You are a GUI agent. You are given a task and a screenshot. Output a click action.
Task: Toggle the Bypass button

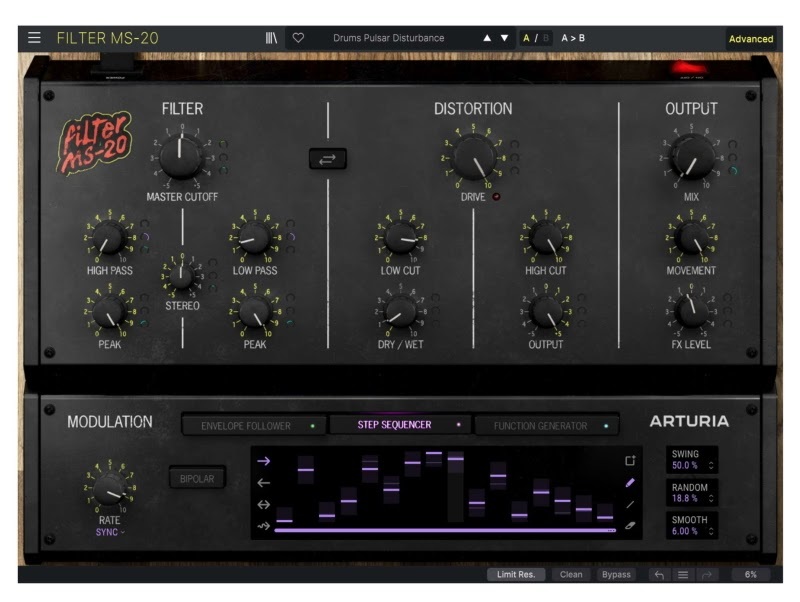616,574
